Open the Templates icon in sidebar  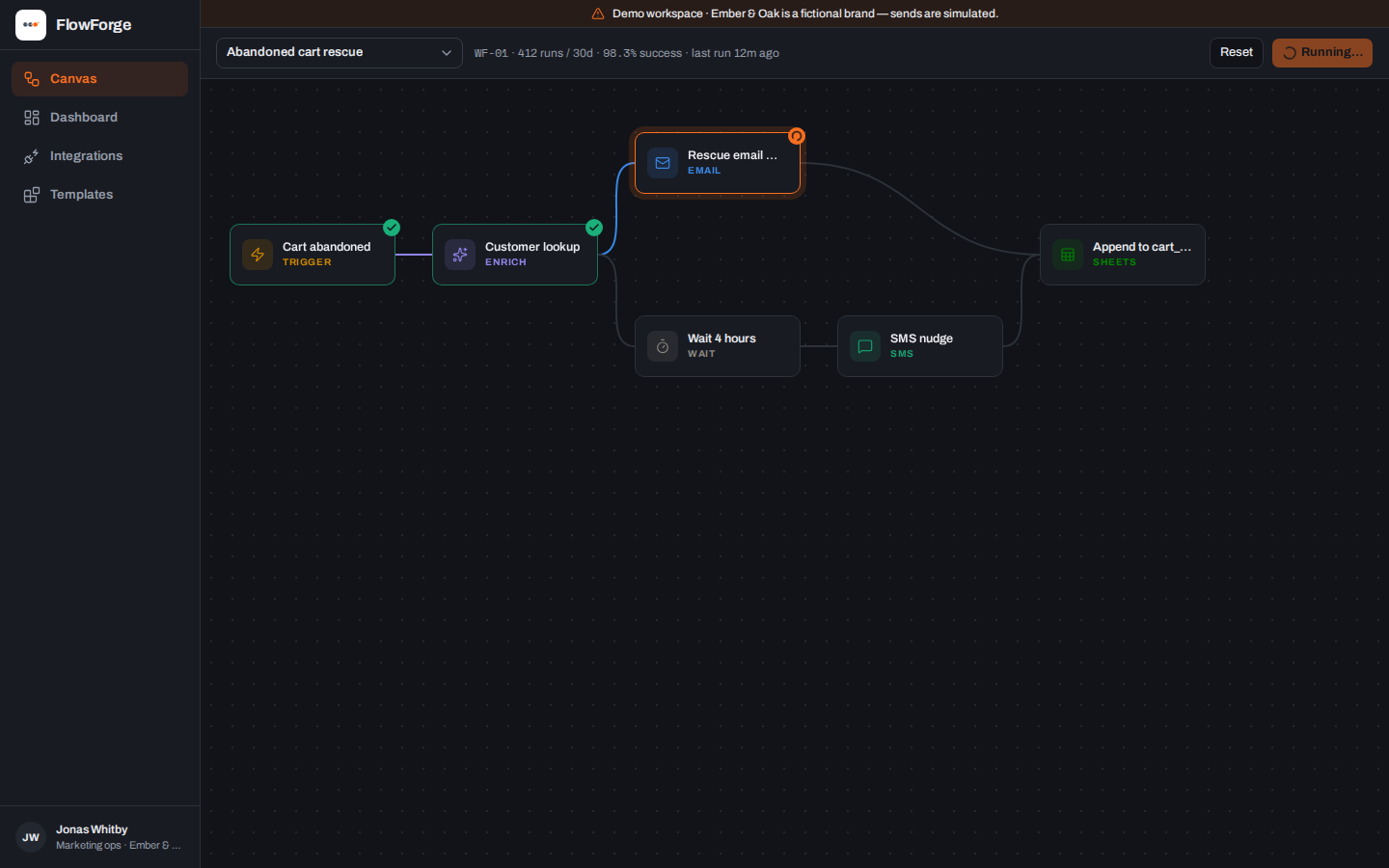[32, 195]
